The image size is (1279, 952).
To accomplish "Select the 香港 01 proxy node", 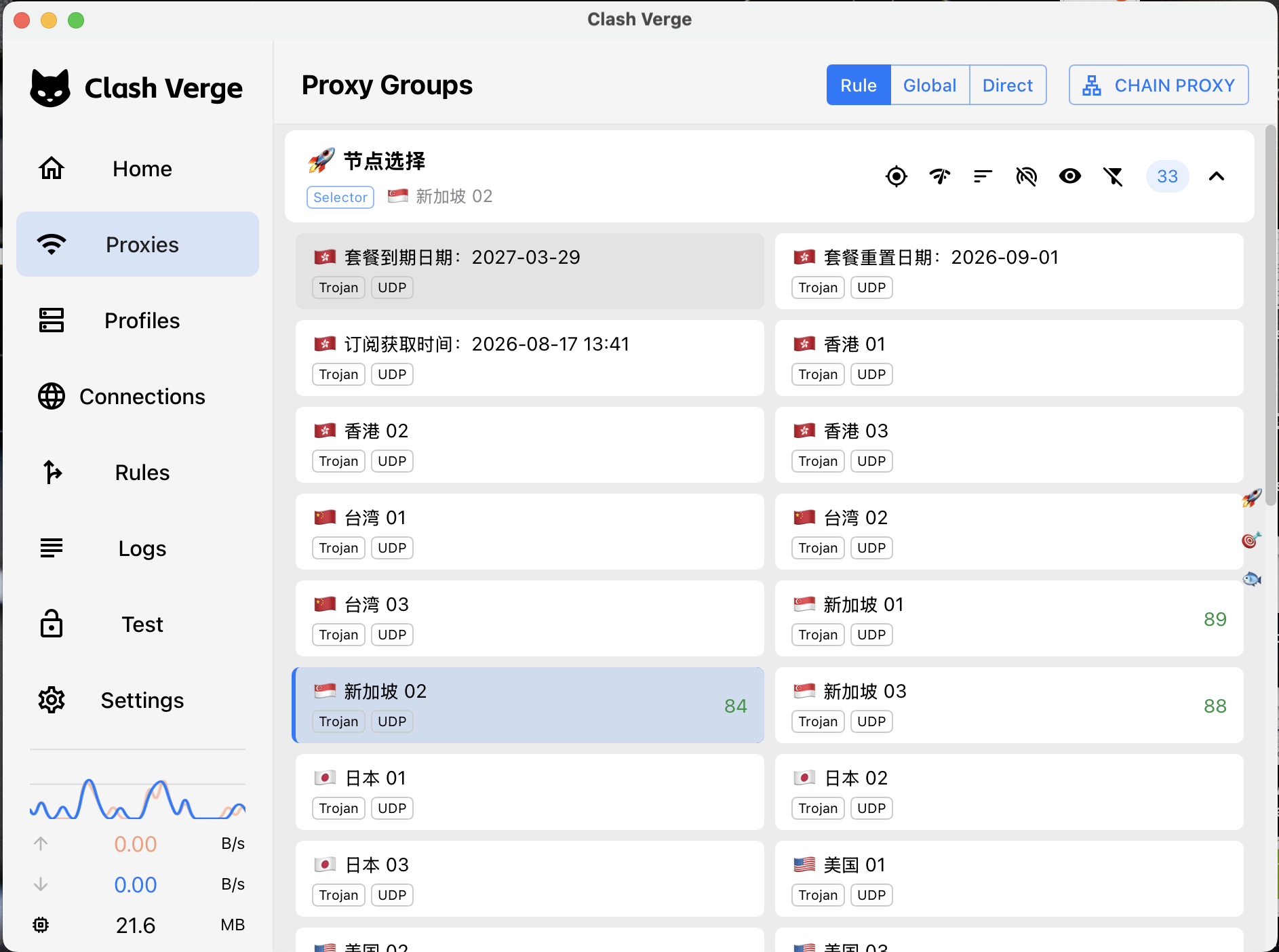I will click(1009, 358).
